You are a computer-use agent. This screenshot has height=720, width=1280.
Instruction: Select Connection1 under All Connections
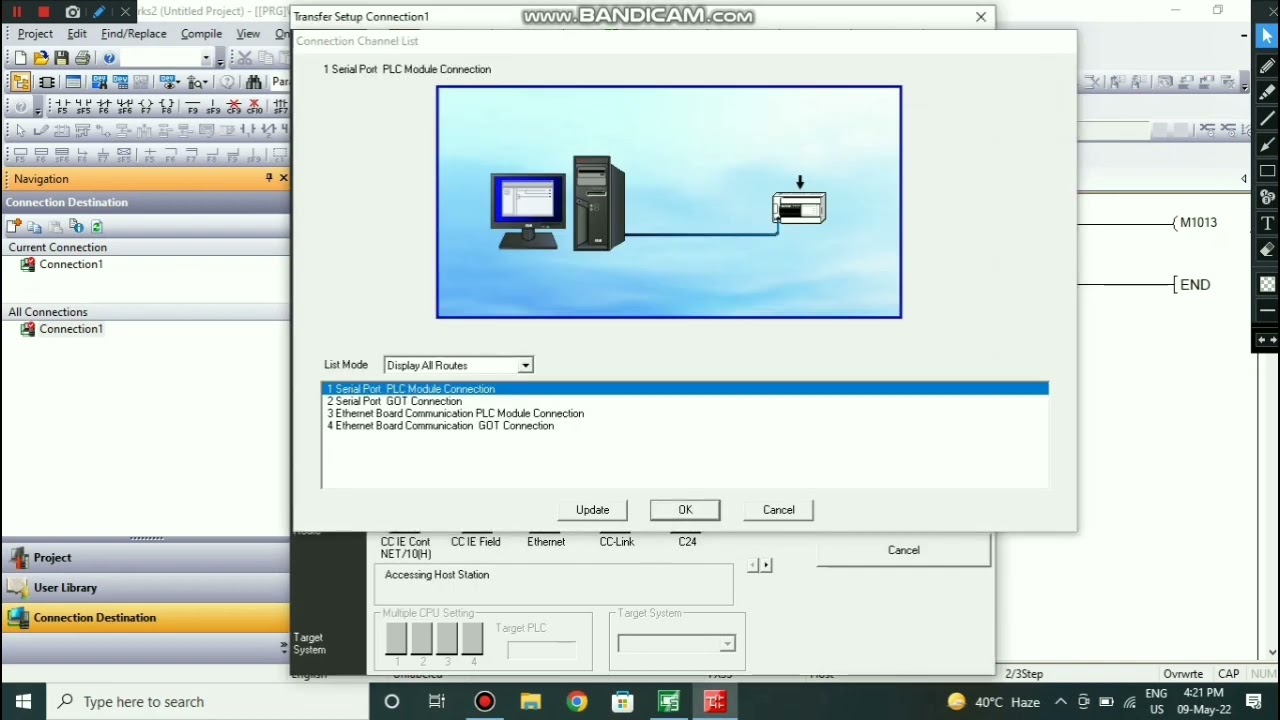click(x=70, y=329)
